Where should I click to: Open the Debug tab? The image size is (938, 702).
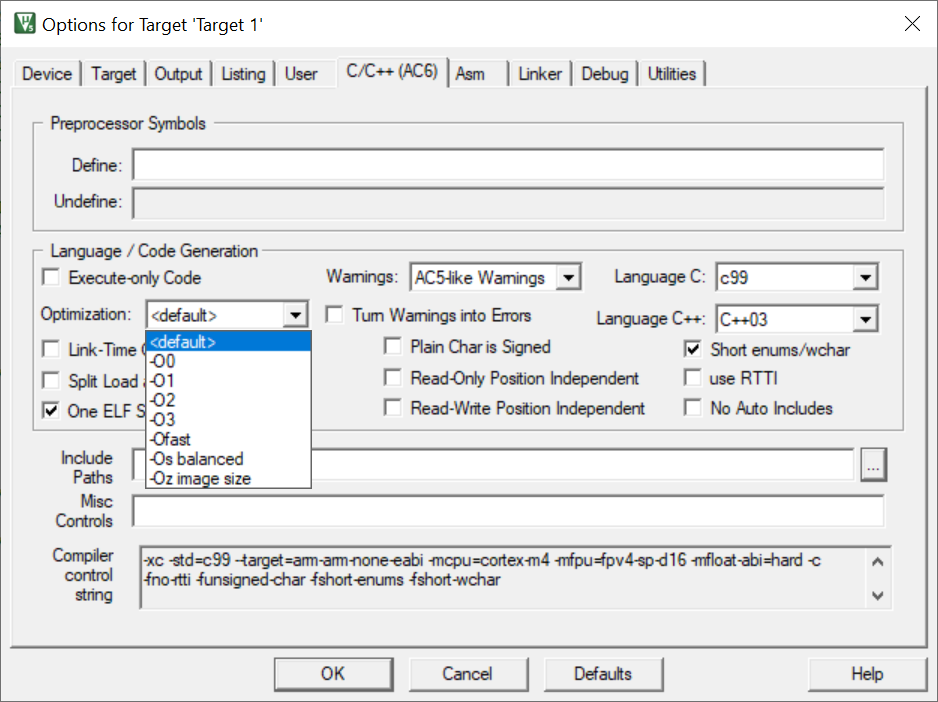[605, 74]
